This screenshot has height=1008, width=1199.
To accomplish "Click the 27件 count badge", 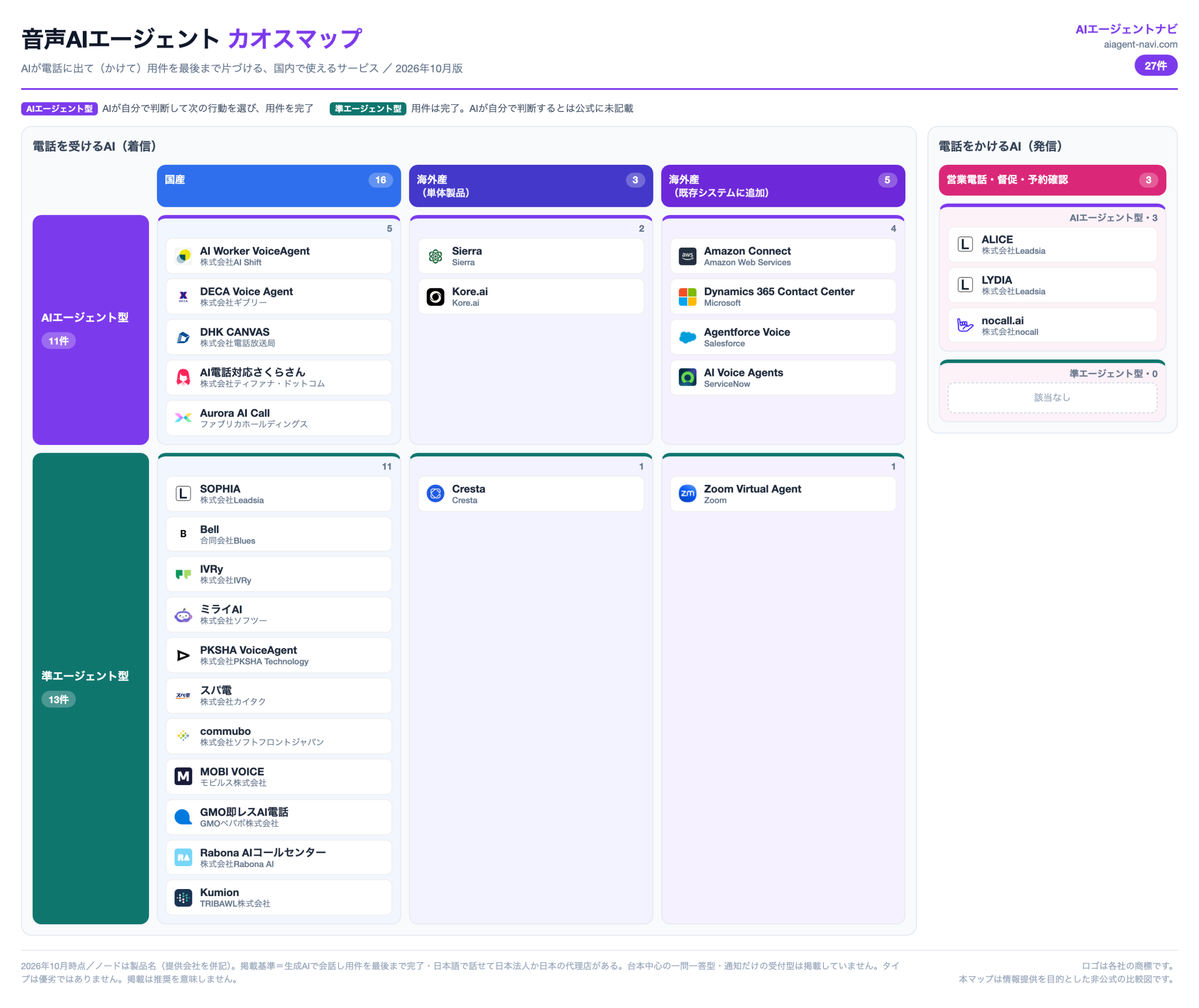I will [1155, 66].
